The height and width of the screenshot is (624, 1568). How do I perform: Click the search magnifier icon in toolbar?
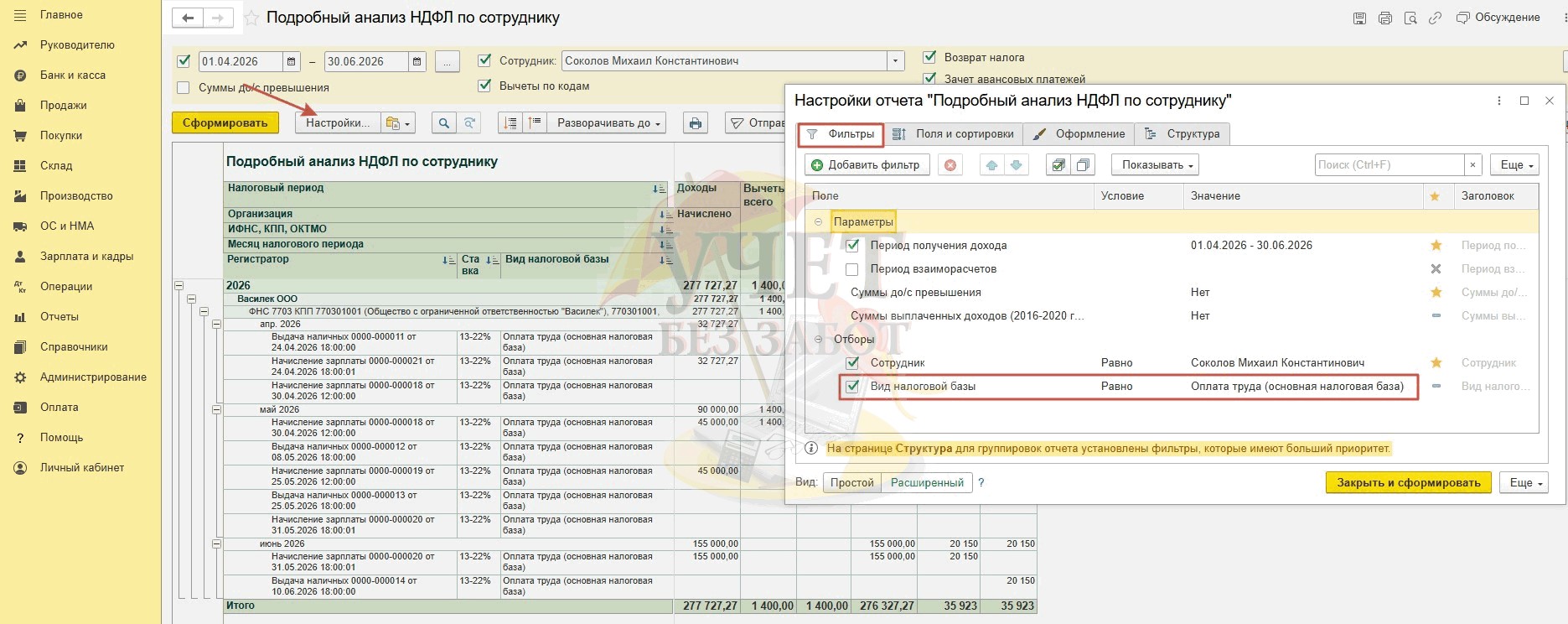coord(444,123)
